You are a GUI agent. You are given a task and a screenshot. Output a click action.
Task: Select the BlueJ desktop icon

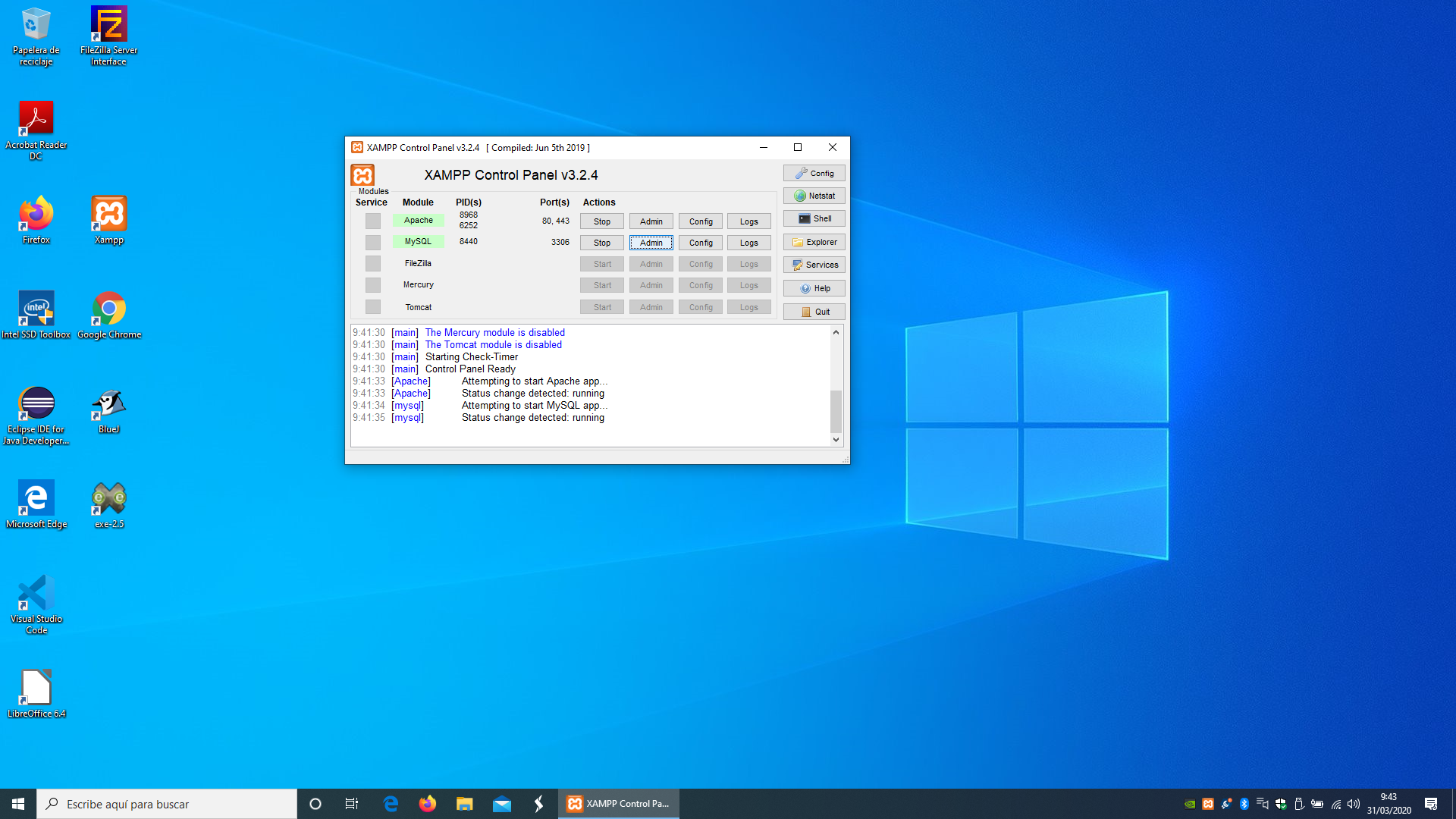108,410
